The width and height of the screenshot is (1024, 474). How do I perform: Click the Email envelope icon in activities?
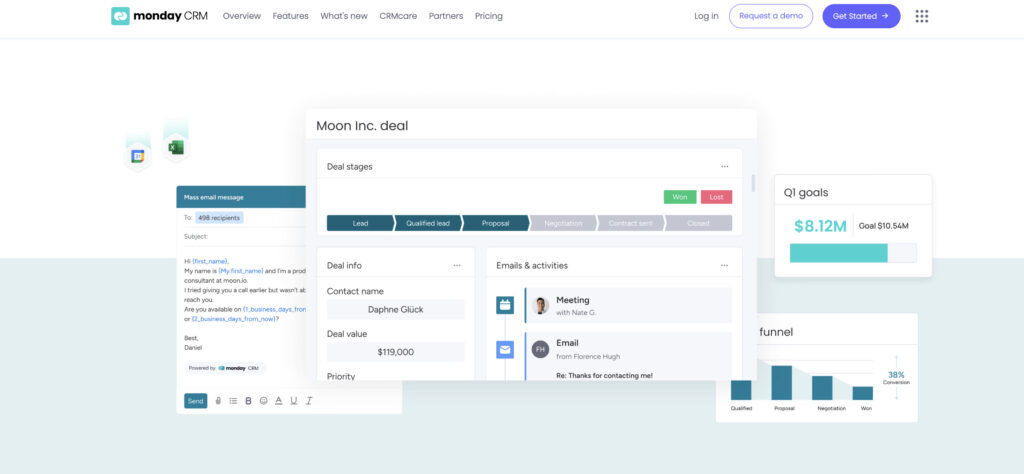point(505,350)
